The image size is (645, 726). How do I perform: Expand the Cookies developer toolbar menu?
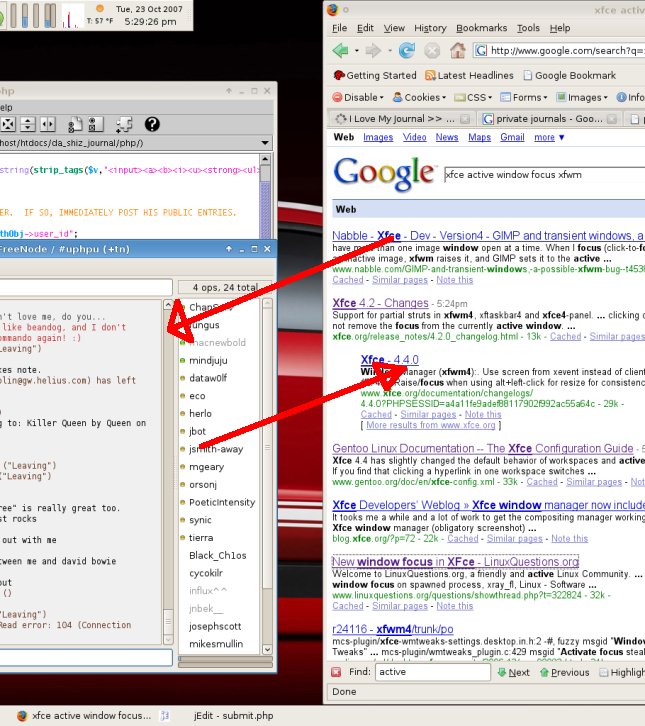(x=419, y=97)
